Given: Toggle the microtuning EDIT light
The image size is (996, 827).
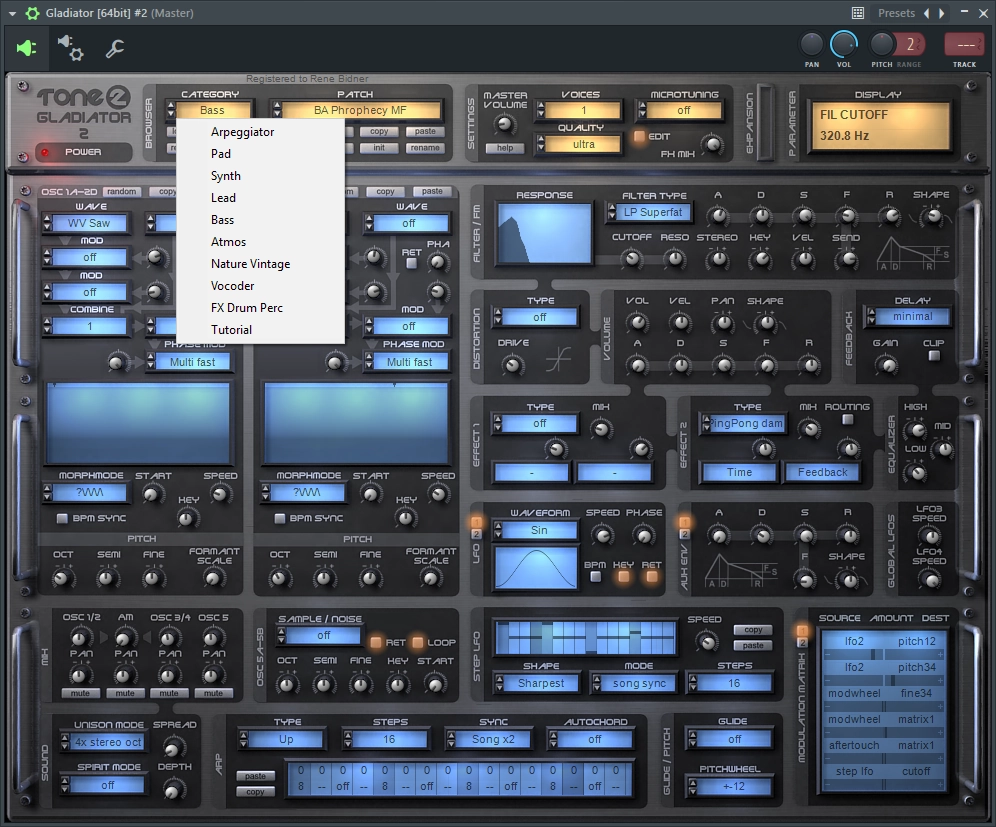Looking at the screenshot, I should click(639, 137).
